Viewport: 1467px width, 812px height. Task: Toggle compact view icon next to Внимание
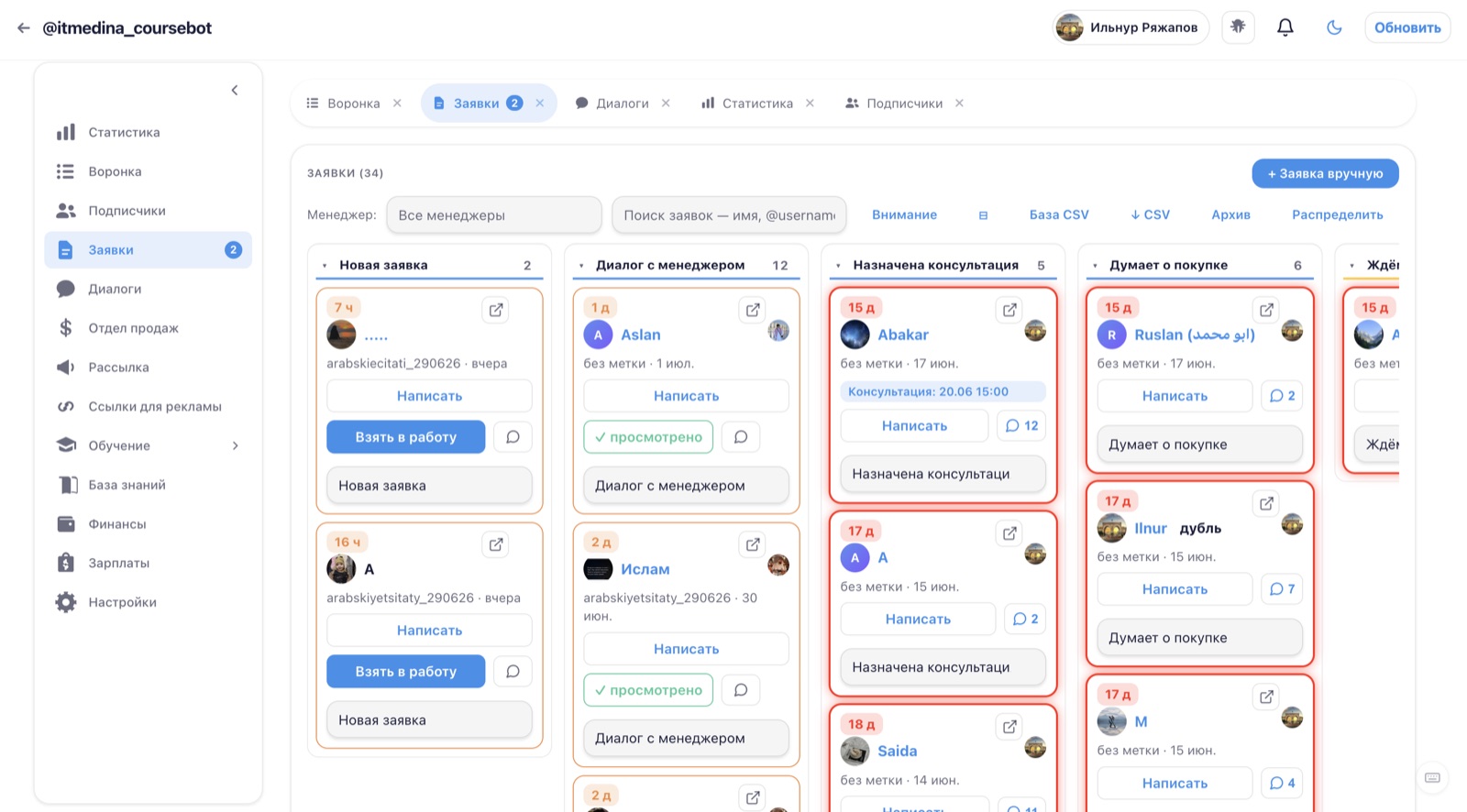[x=983, y=215]
